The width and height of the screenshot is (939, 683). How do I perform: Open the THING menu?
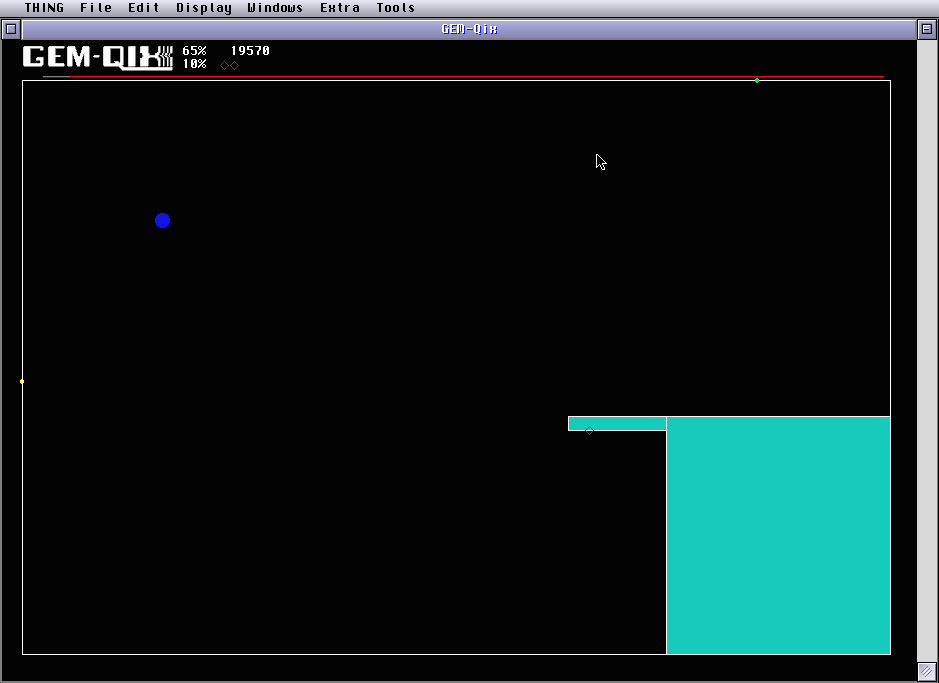tap(44, 8)
